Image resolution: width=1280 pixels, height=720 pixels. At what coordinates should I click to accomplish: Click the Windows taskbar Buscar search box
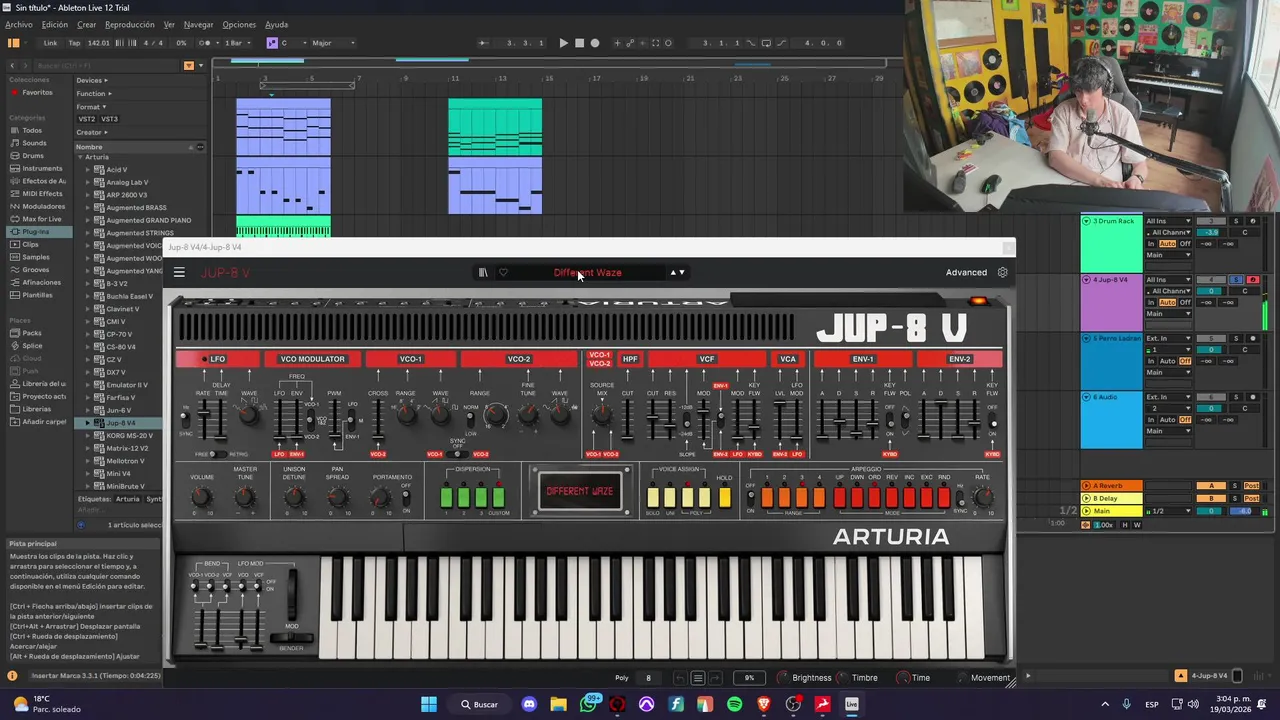point(480,704)
